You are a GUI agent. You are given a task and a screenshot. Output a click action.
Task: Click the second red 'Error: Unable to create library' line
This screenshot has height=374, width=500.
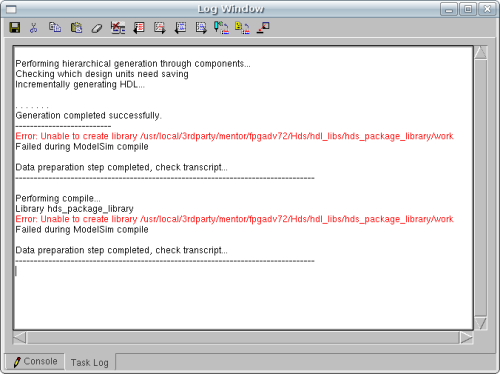(234, 219)
